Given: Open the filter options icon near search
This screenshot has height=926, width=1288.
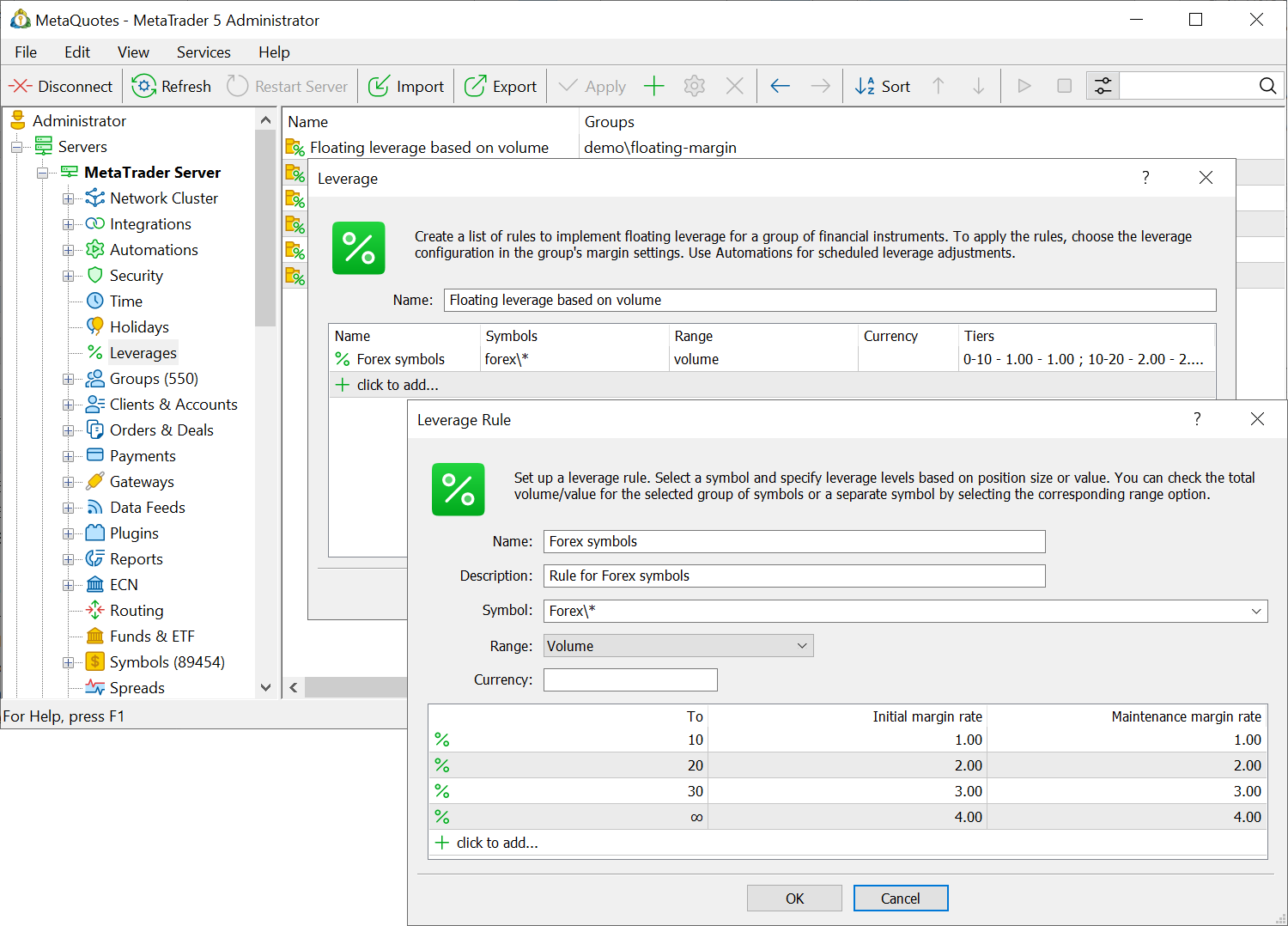Looking at the screenshot, I should pos(1103,85).
